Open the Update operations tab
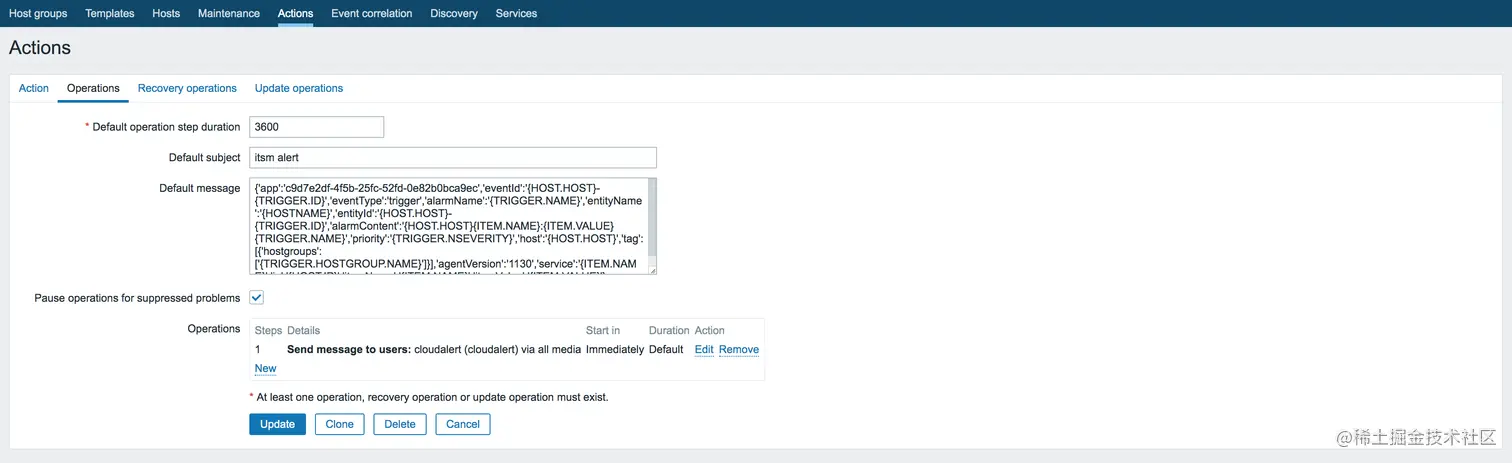This screenshot has height=463, width=1512. click(299, 88)
